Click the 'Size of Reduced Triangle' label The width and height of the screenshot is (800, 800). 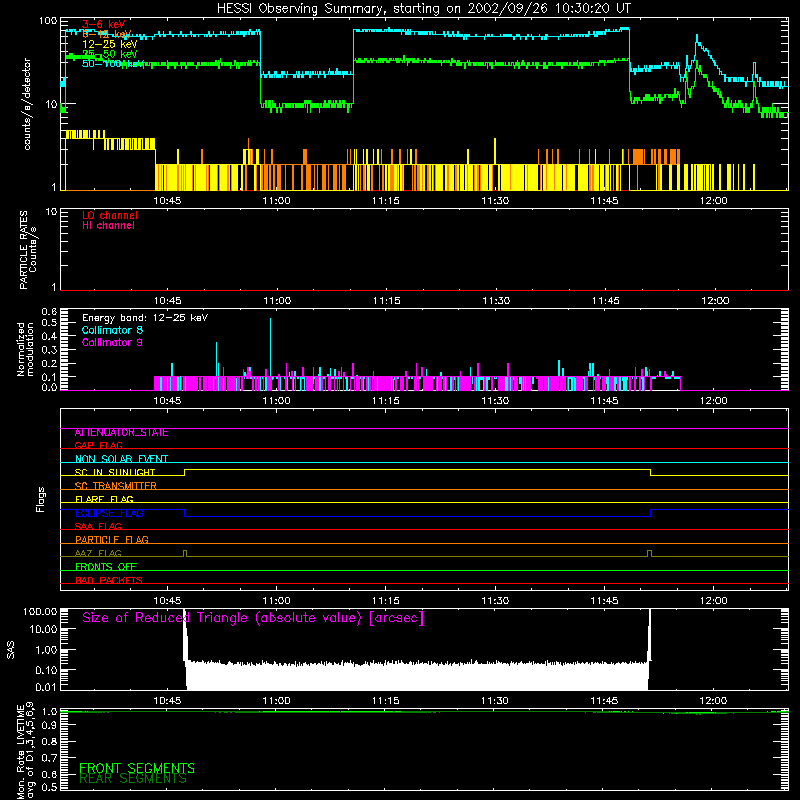pyautogui.click(x=253, y=618)
